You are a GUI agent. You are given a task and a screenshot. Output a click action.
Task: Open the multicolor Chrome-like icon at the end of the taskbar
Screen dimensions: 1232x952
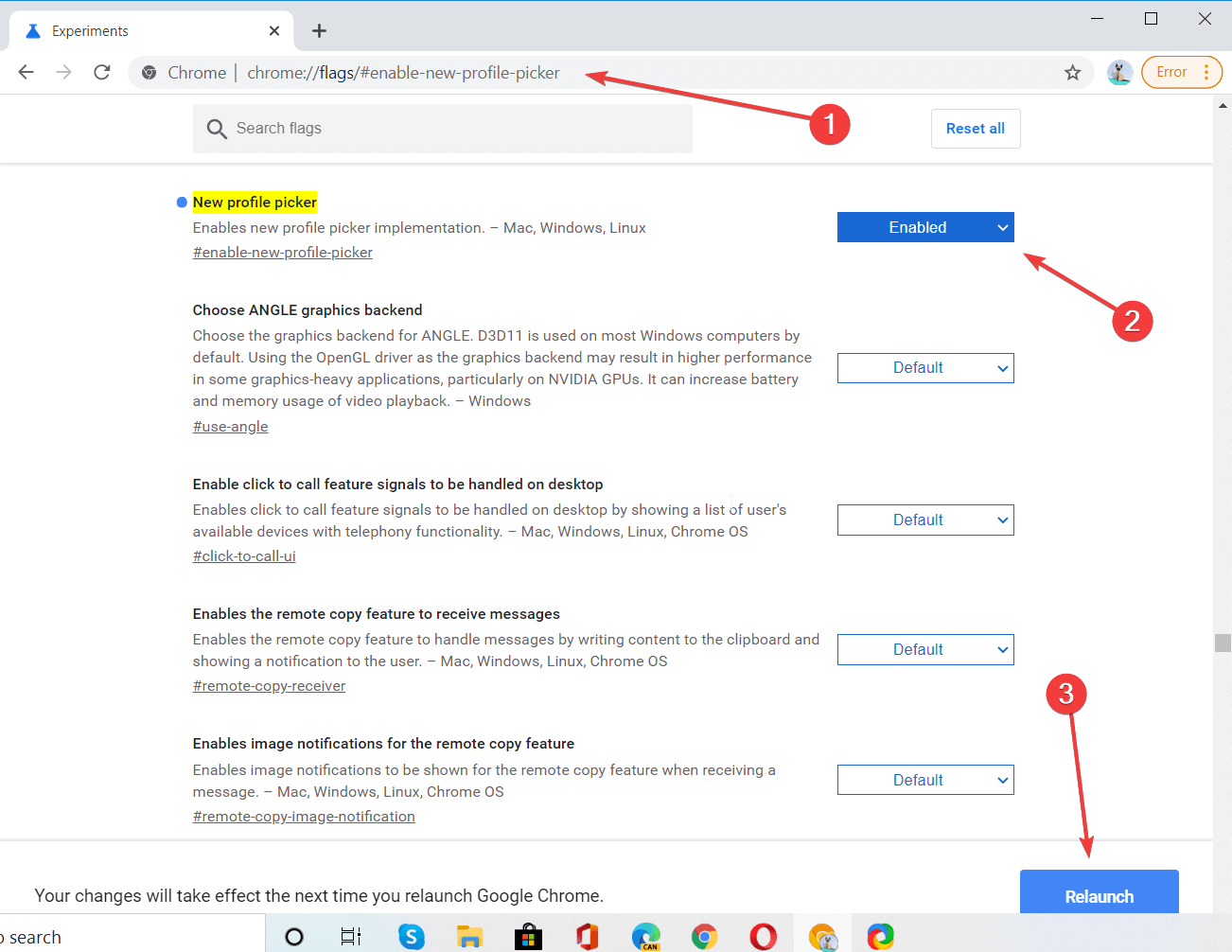click(881, 936)
